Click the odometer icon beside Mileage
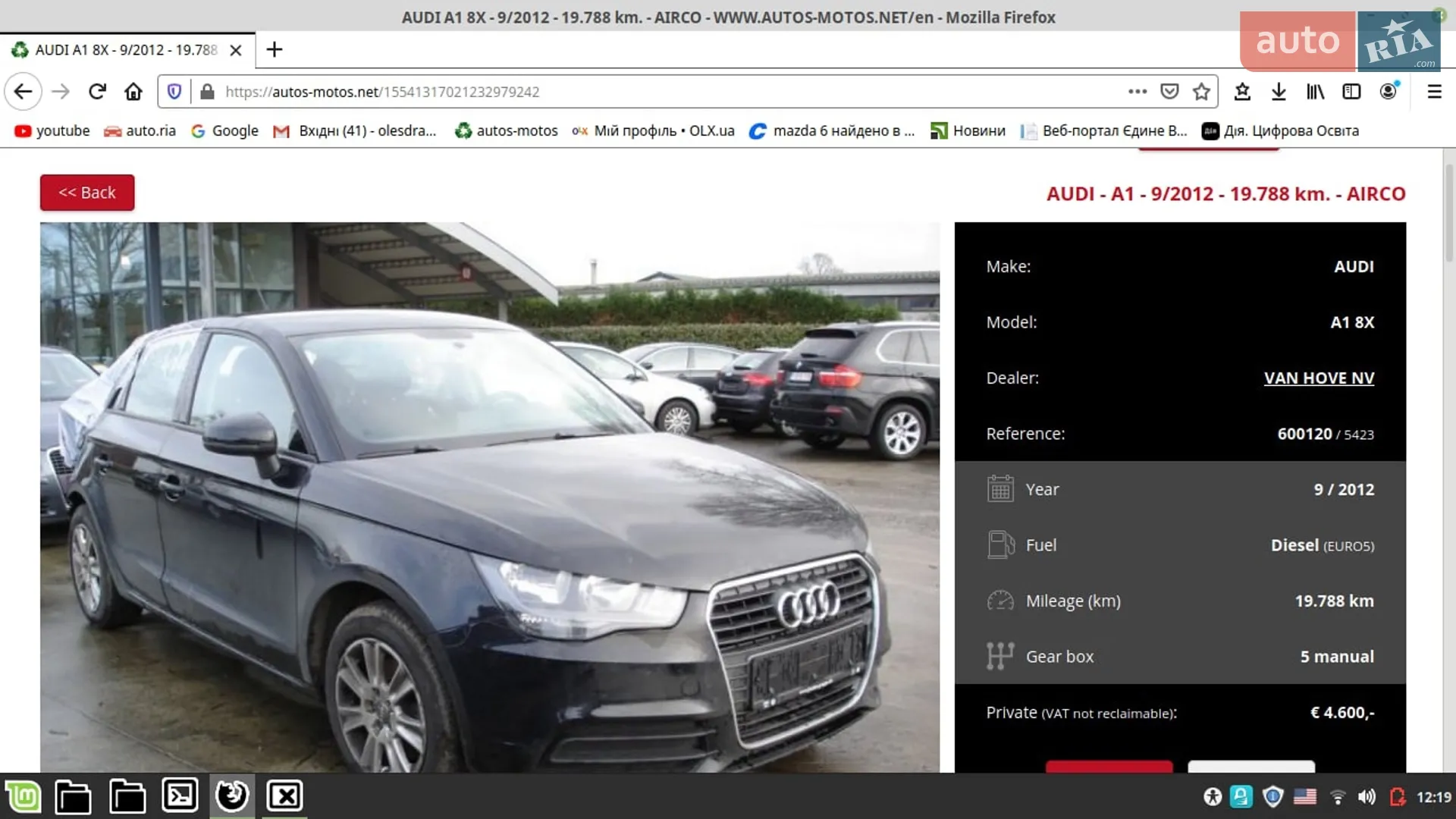Image resolution: width=1456 pixels, height=819 pixels. 1000,601
